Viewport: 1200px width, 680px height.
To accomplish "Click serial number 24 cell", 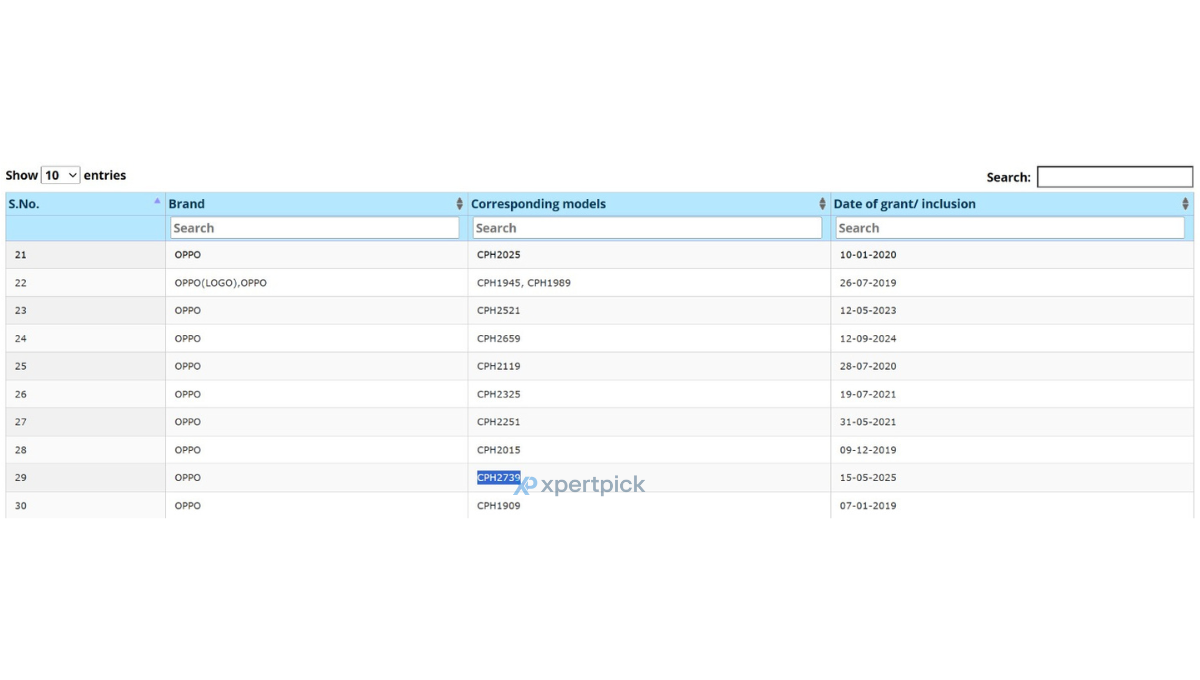I will click(85, 339).
